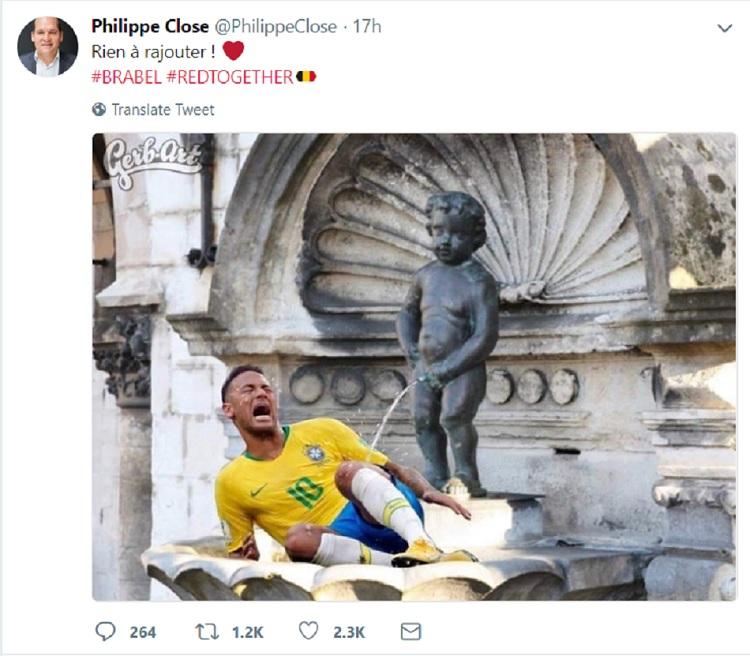This screenshot has height=656, width=750.
Task: Click the globe icon beside Translate Tweet
Action: click(x=99, y=109)
